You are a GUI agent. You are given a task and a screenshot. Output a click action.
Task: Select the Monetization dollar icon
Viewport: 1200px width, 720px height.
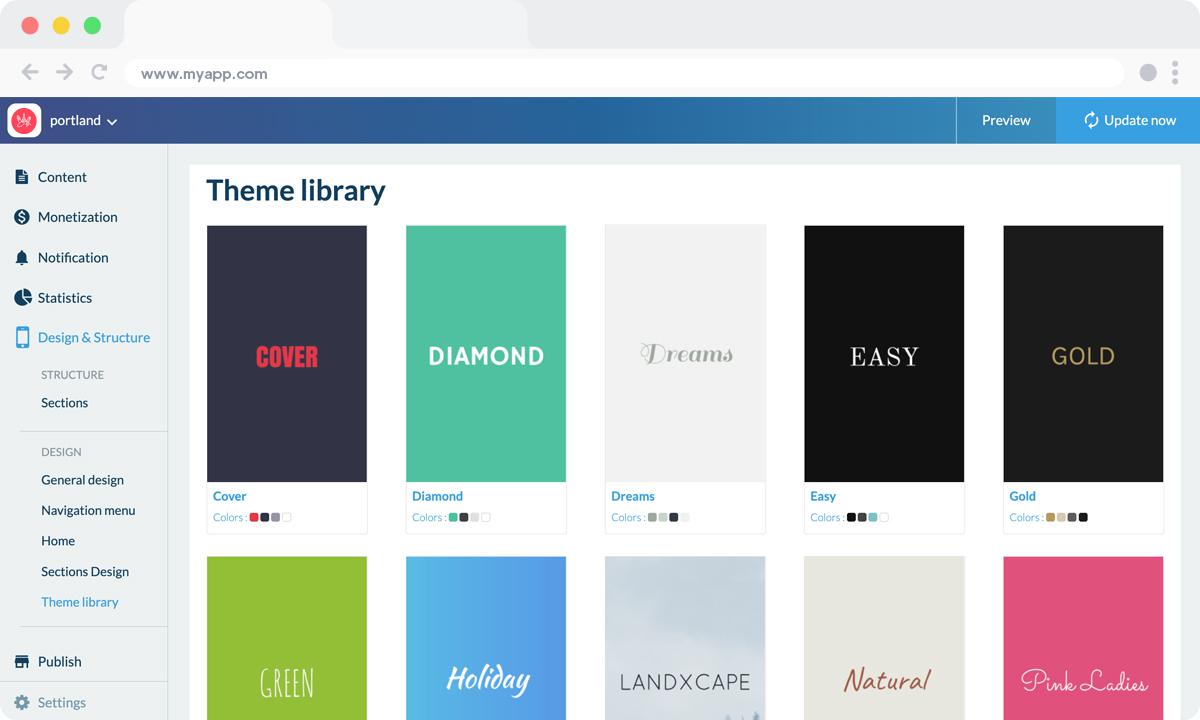tap(22, 217)
